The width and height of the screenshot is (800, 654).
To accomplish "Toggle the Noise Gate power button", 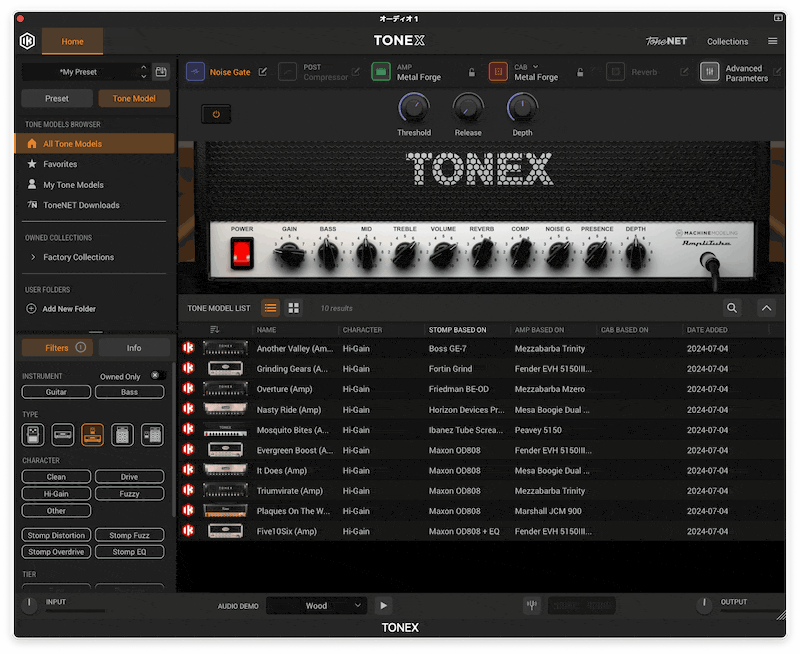I will tap(216, 114).
